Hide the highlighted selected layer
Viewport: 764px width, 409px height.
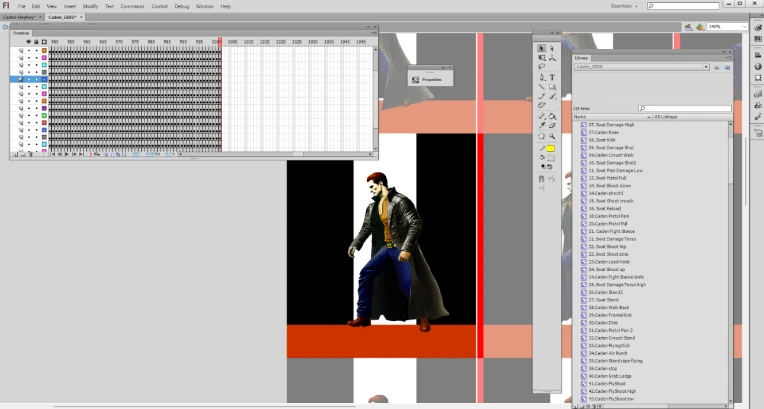point(28,79)
